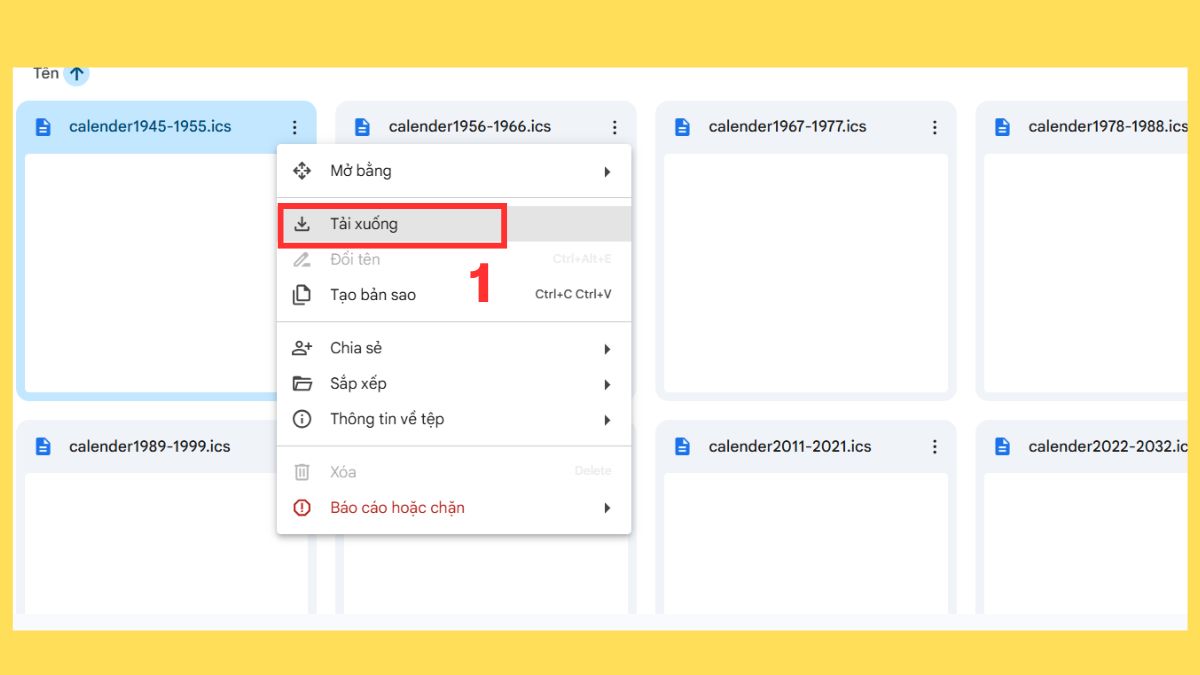The height and width of the screenshot is (675, 1200).
Task: Expand the Mở bằng submenu arrow
Action: 607,172
